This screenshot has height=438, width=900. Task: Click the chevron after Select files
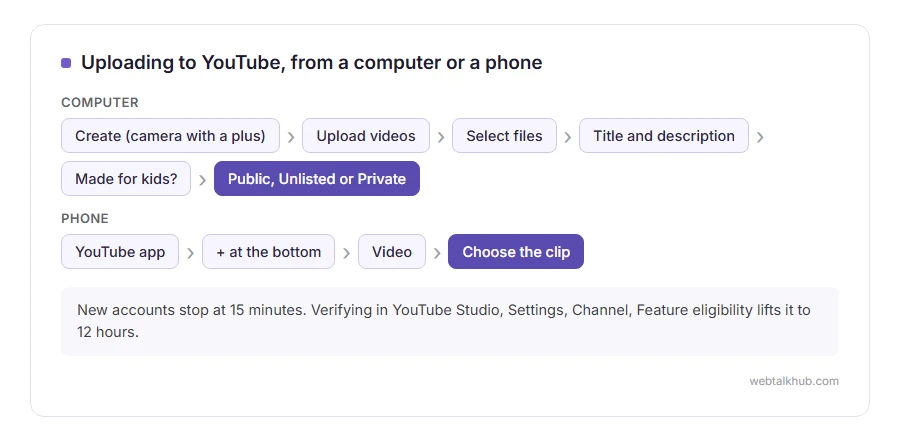(568, 137)
